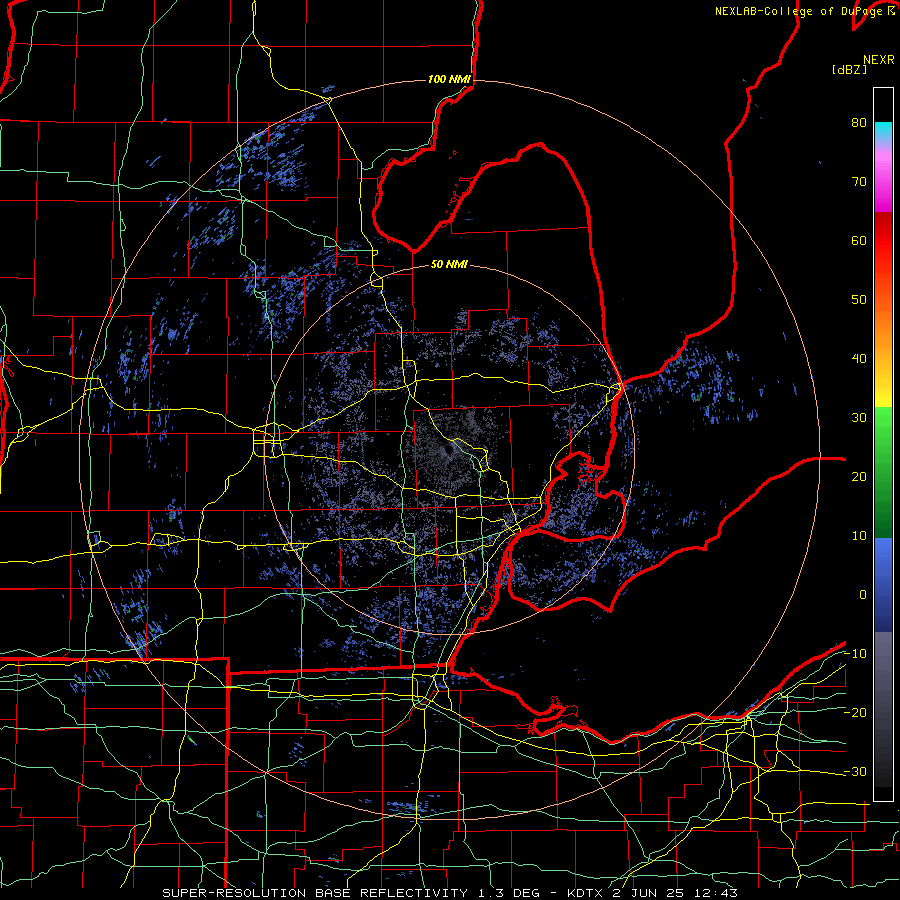Click the Super-Resolution Base Reflectivity caption
Image resolution: width=900 pixels, height=900 pixels.
click(x=450, y=893)
